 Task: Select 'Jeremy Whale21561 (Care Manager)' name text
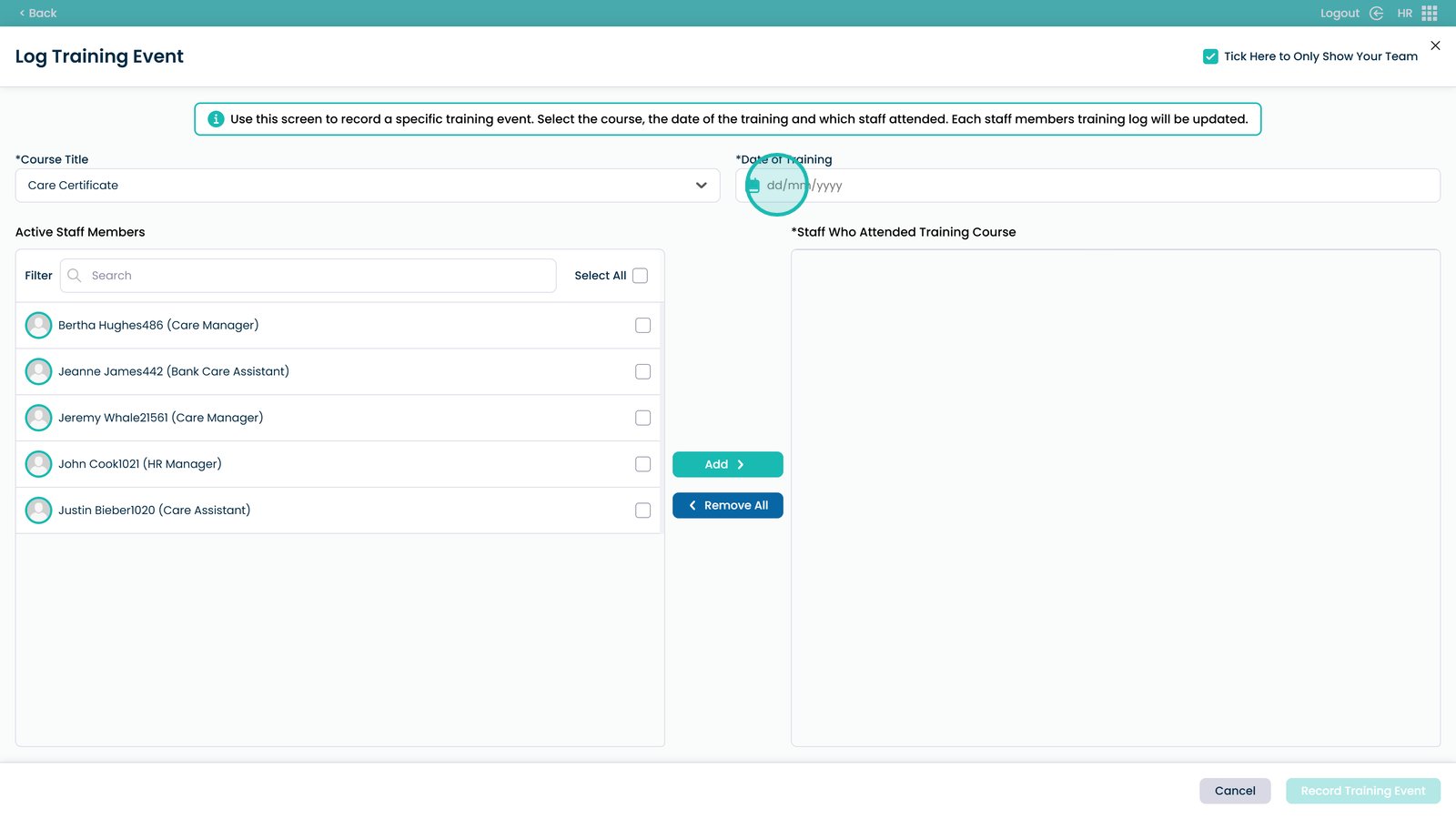click(161, 418)
